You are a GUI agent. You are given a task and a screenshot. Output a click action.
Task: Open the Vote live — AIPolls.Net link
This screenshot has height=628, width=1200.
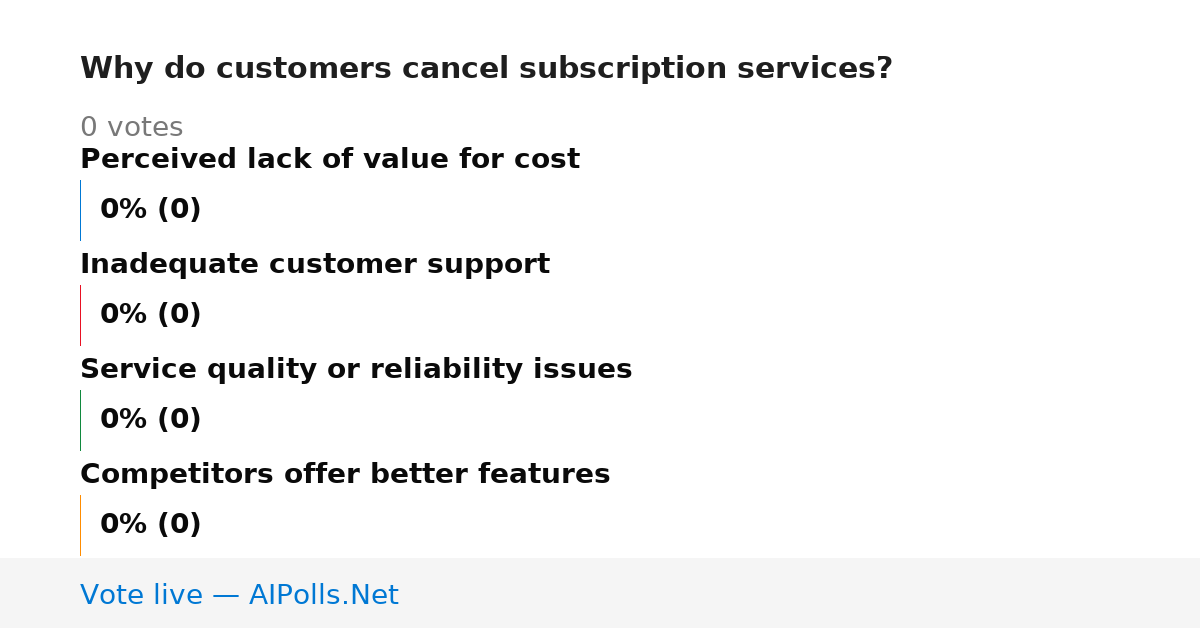coord(239,595)
